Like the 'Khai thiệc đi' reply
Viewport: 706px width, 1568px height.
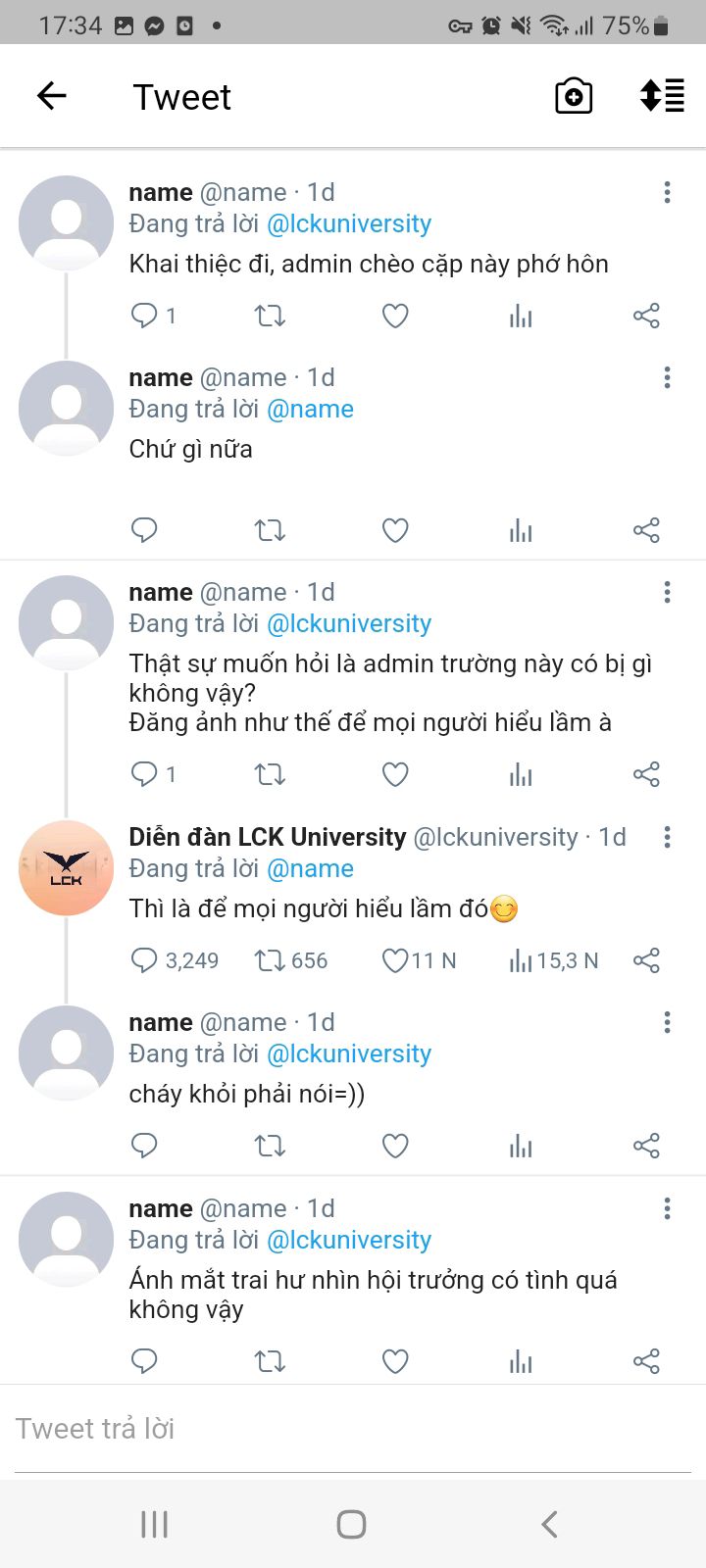(x=395, y=316)
